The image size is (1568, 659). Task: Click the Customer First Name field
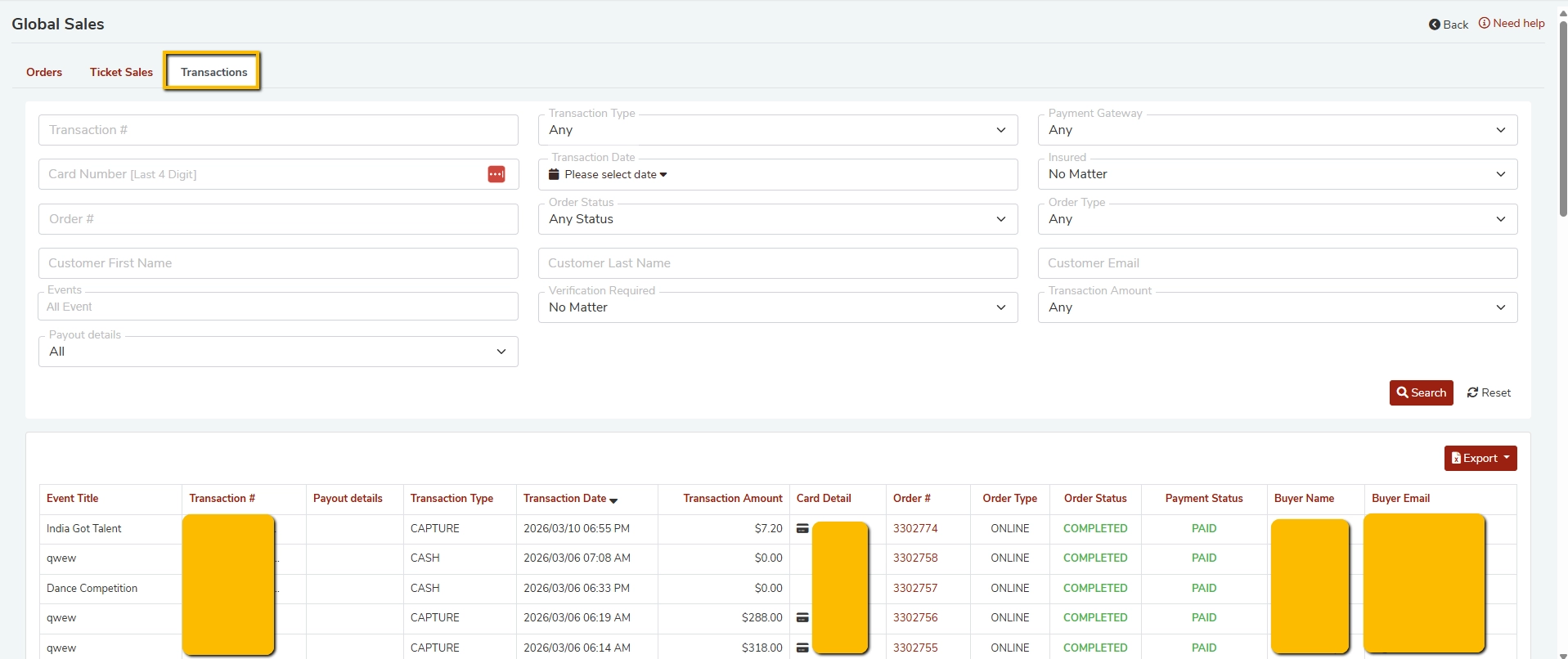(278, 263)
